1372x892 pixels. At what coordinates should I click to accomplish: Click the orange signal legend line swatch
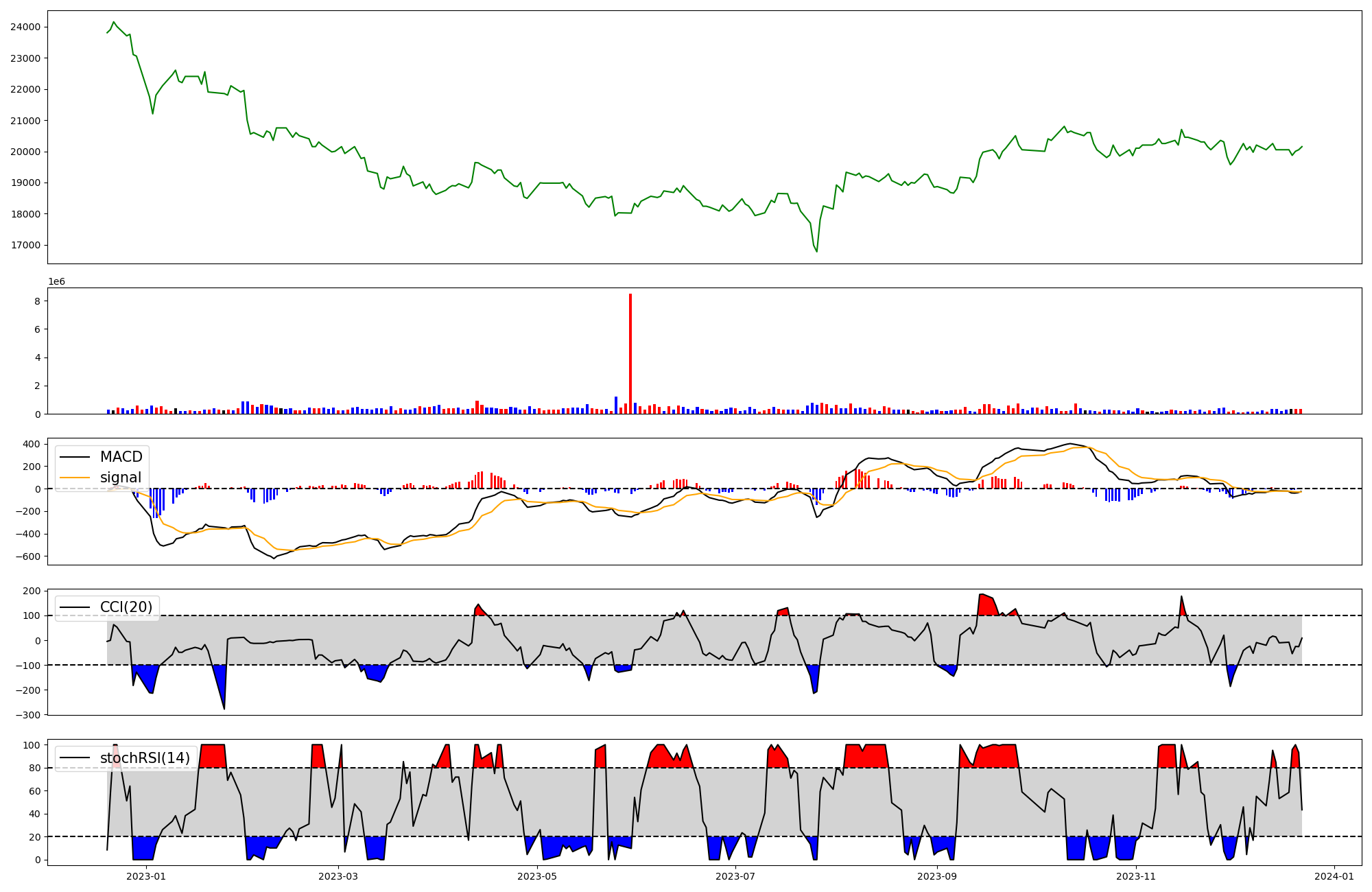(x=75, y=478)
